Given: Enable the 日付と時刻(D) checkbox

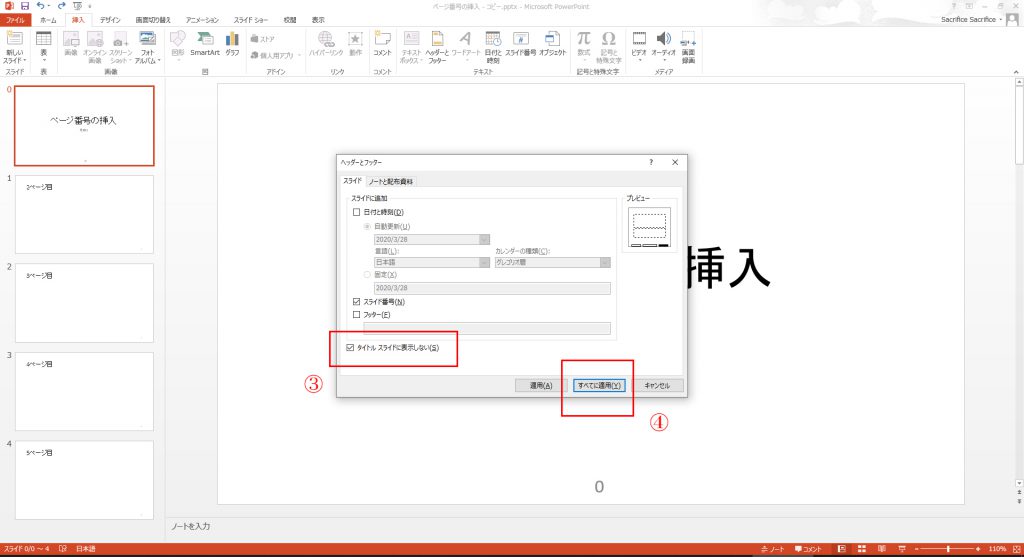Looking at the screenshot, I should tap(357, 212).
